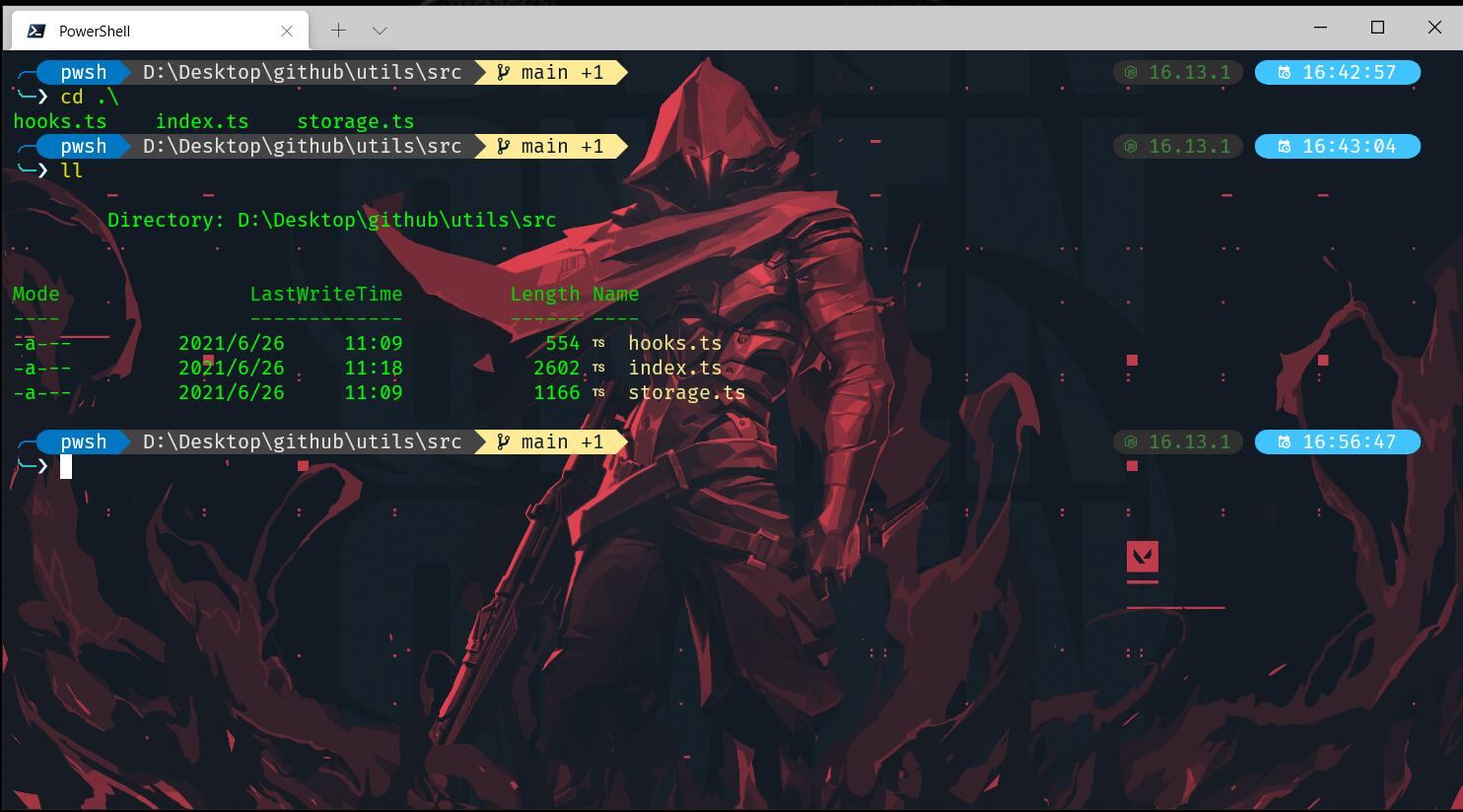Click the D:\Desktop\github\utils\src path segment
Screen dimensions: 1463x812
[x=303, y=441]
